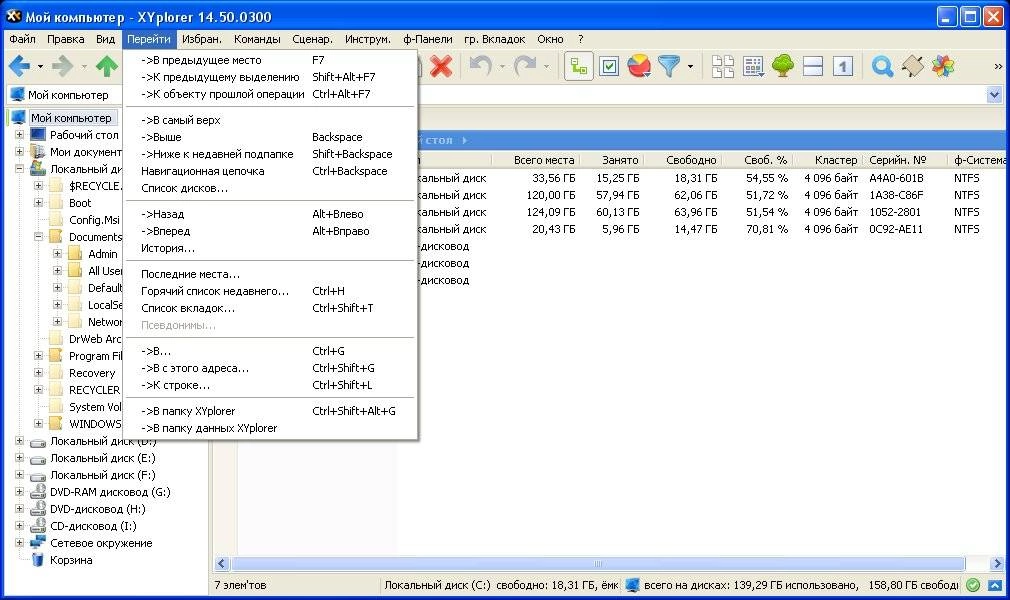Select the Boot folder in the tree
1010x600 pixels.
tap(80, 203)
